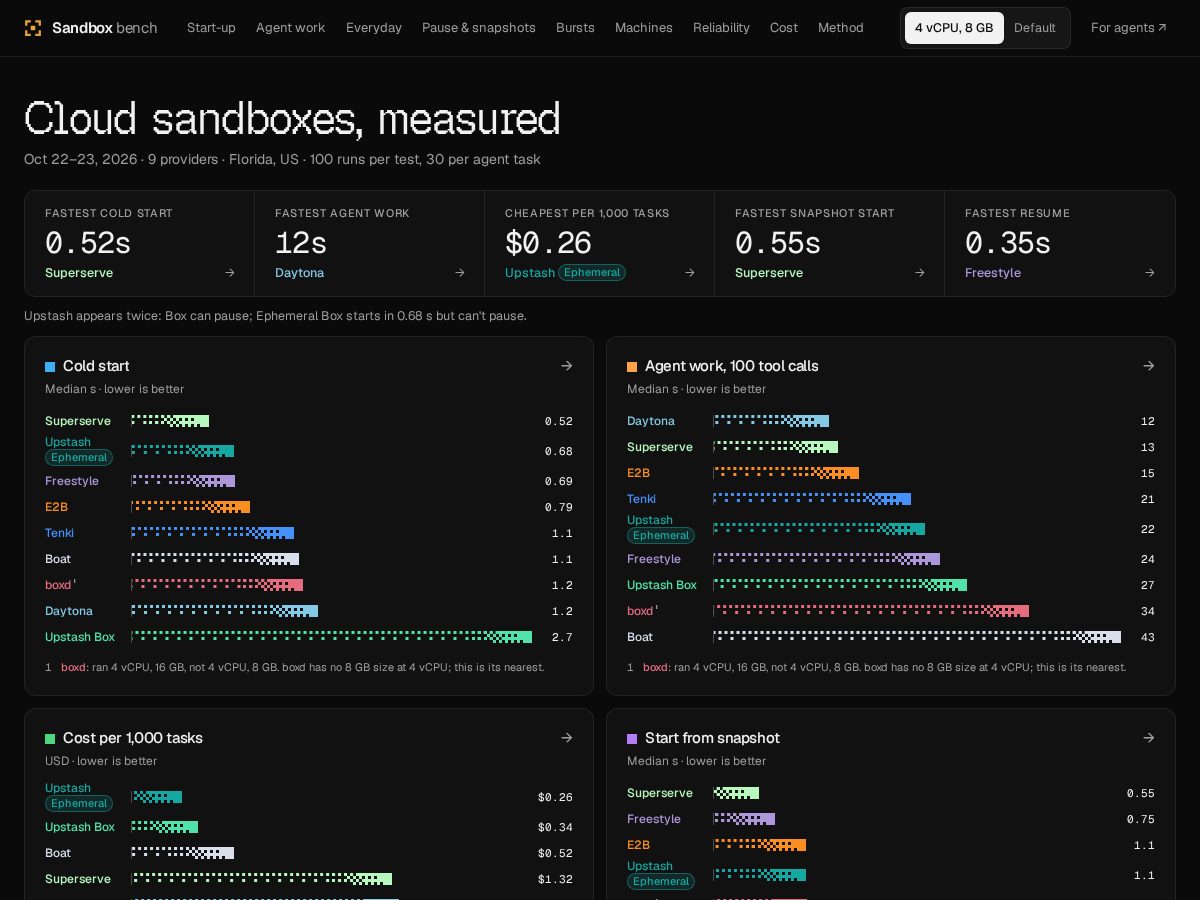
Task: Click Freestyle under Fastest Resume
Action: [x=993, y=273]
